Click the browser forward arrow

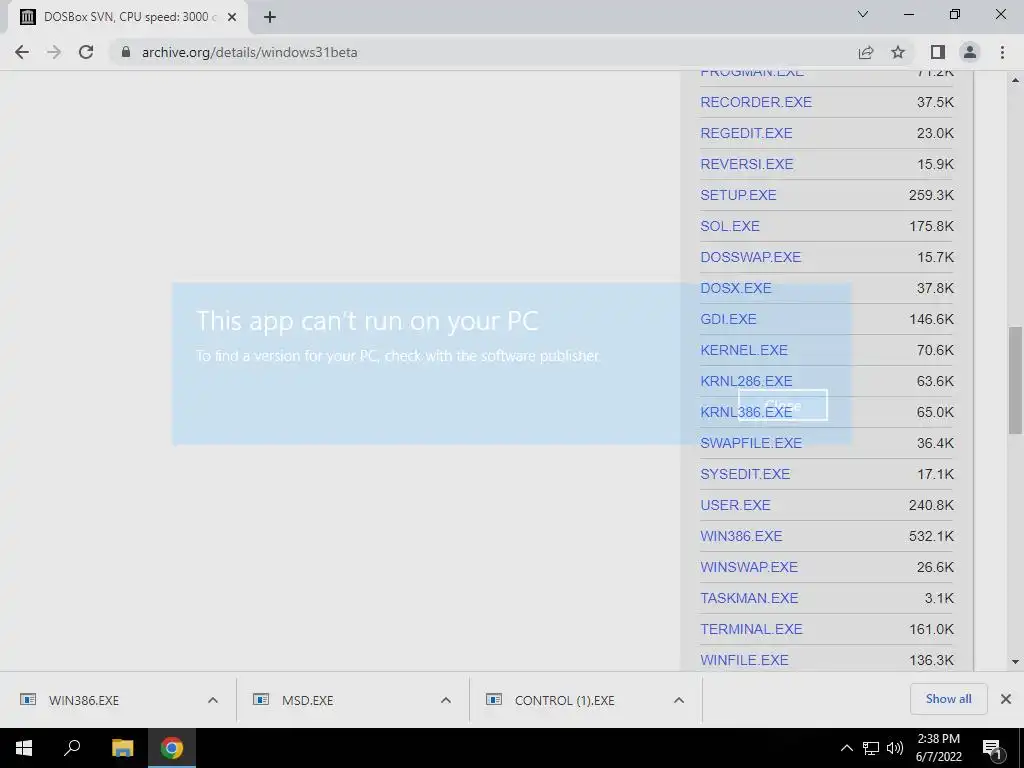(x=54, y=52)
